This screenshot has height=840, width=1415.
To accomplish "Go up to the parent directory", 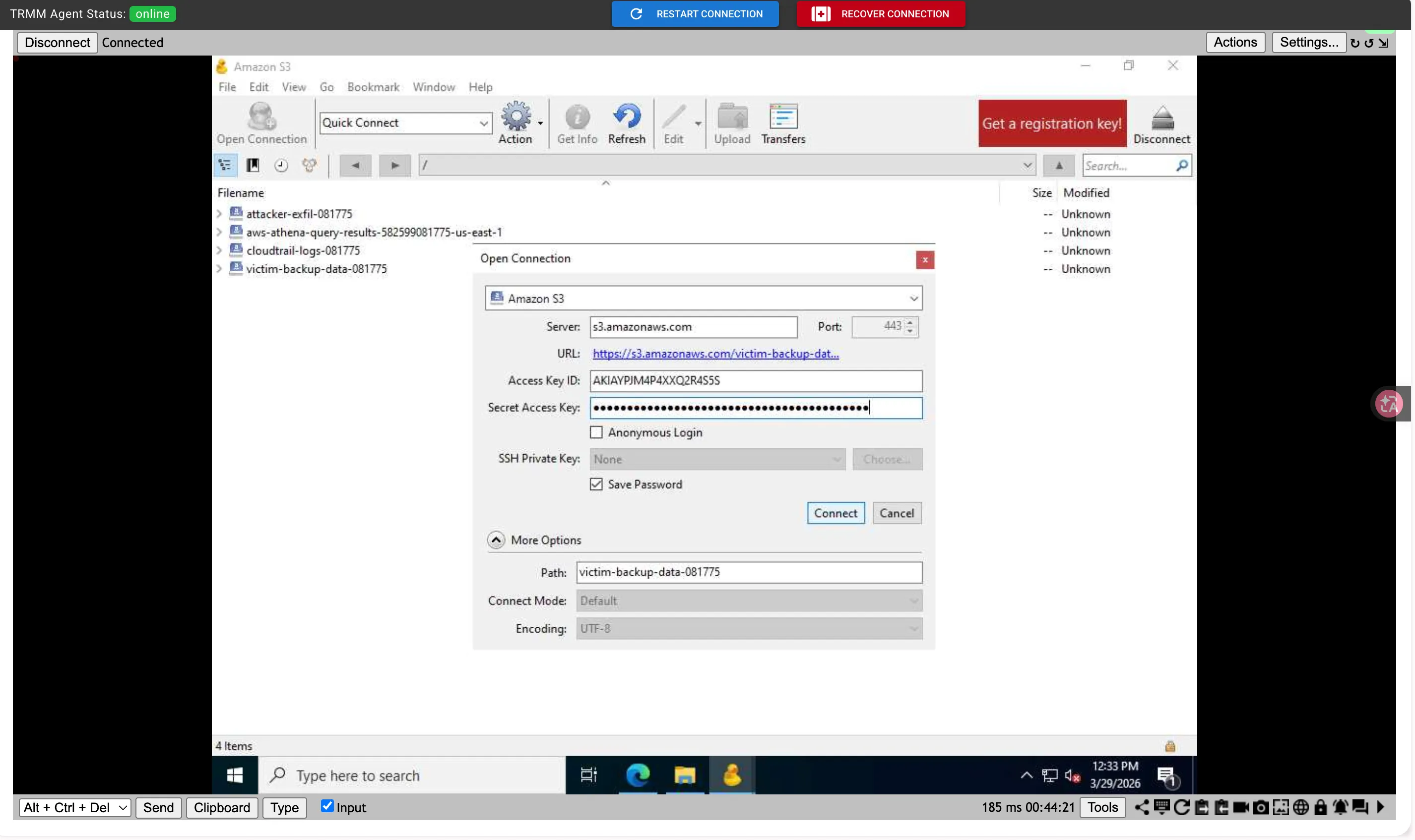I will click(1058, 165).
